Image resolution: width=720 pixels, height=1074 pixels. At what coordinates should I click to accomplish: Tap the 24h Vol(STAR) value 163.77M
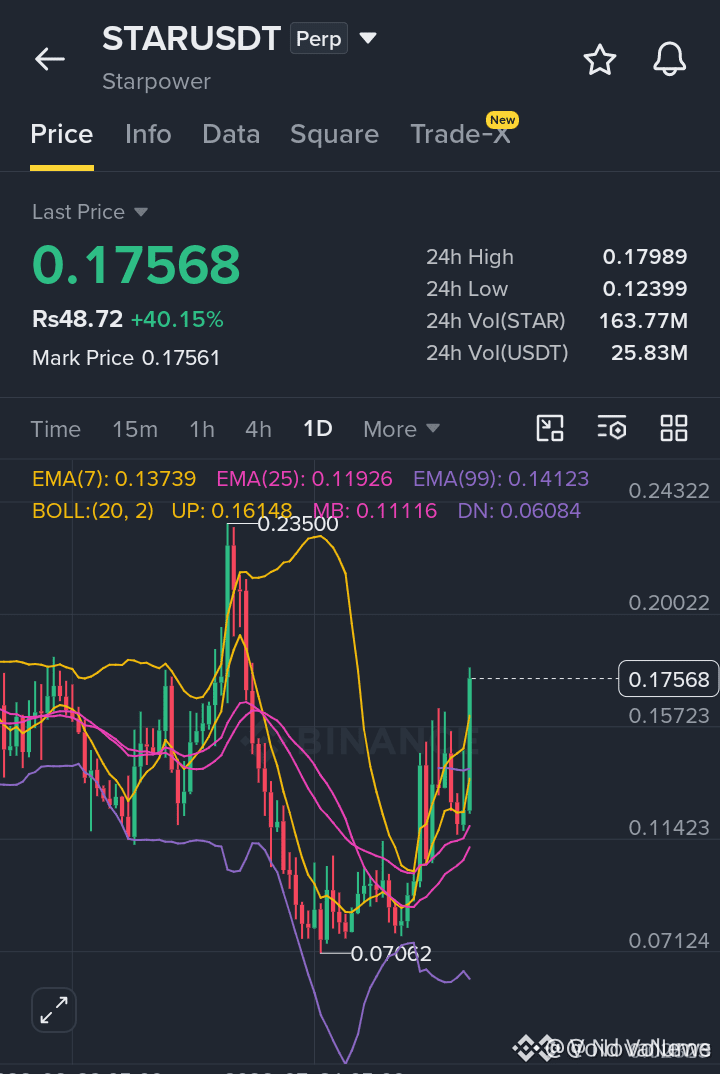point(643,321)
